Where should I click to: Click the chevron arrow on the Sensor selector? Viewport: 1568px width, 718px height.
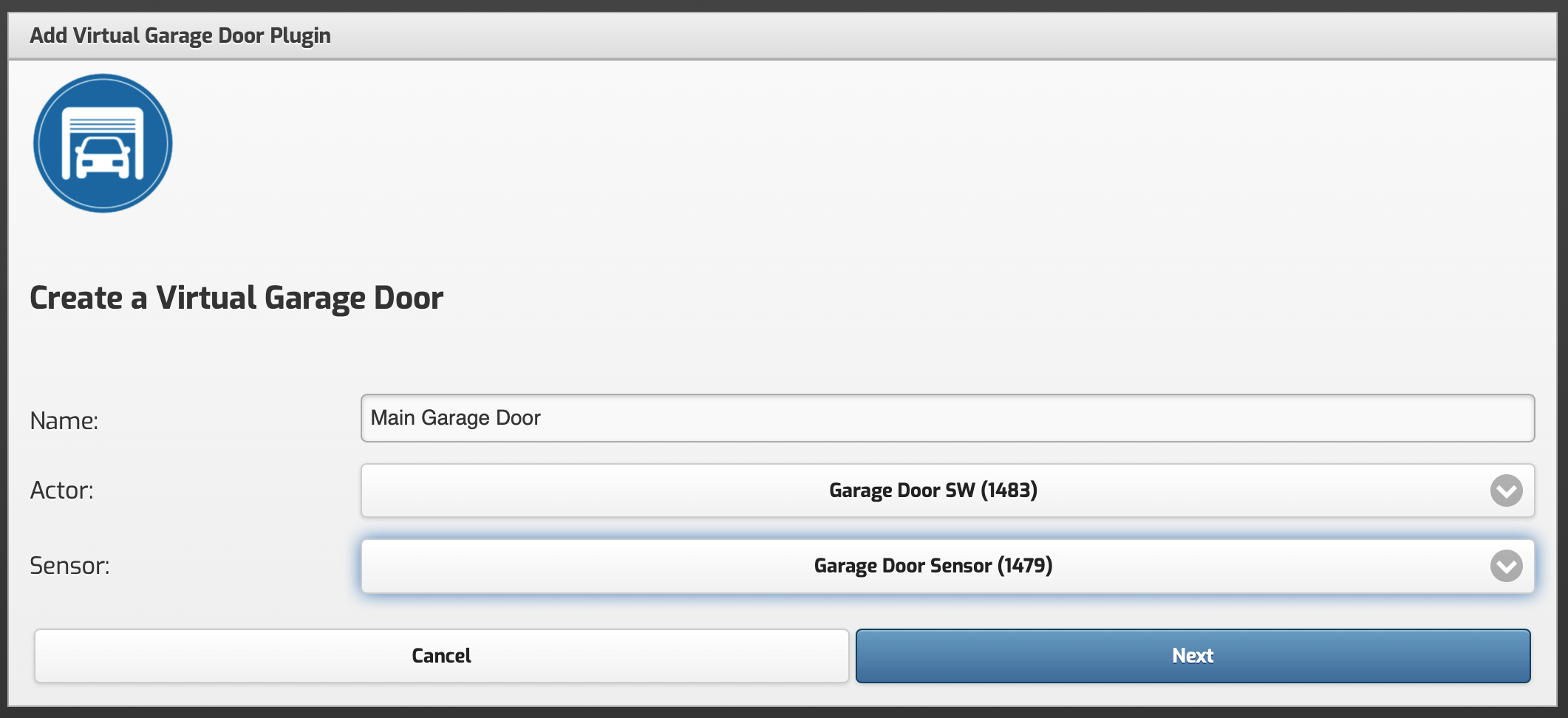click(x=1506, y=566)
